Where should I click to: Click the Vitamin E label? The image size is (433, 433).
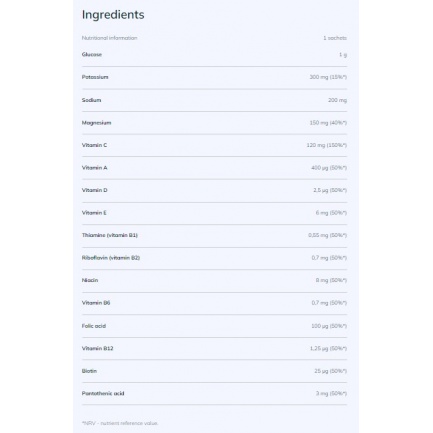(94, 213)
